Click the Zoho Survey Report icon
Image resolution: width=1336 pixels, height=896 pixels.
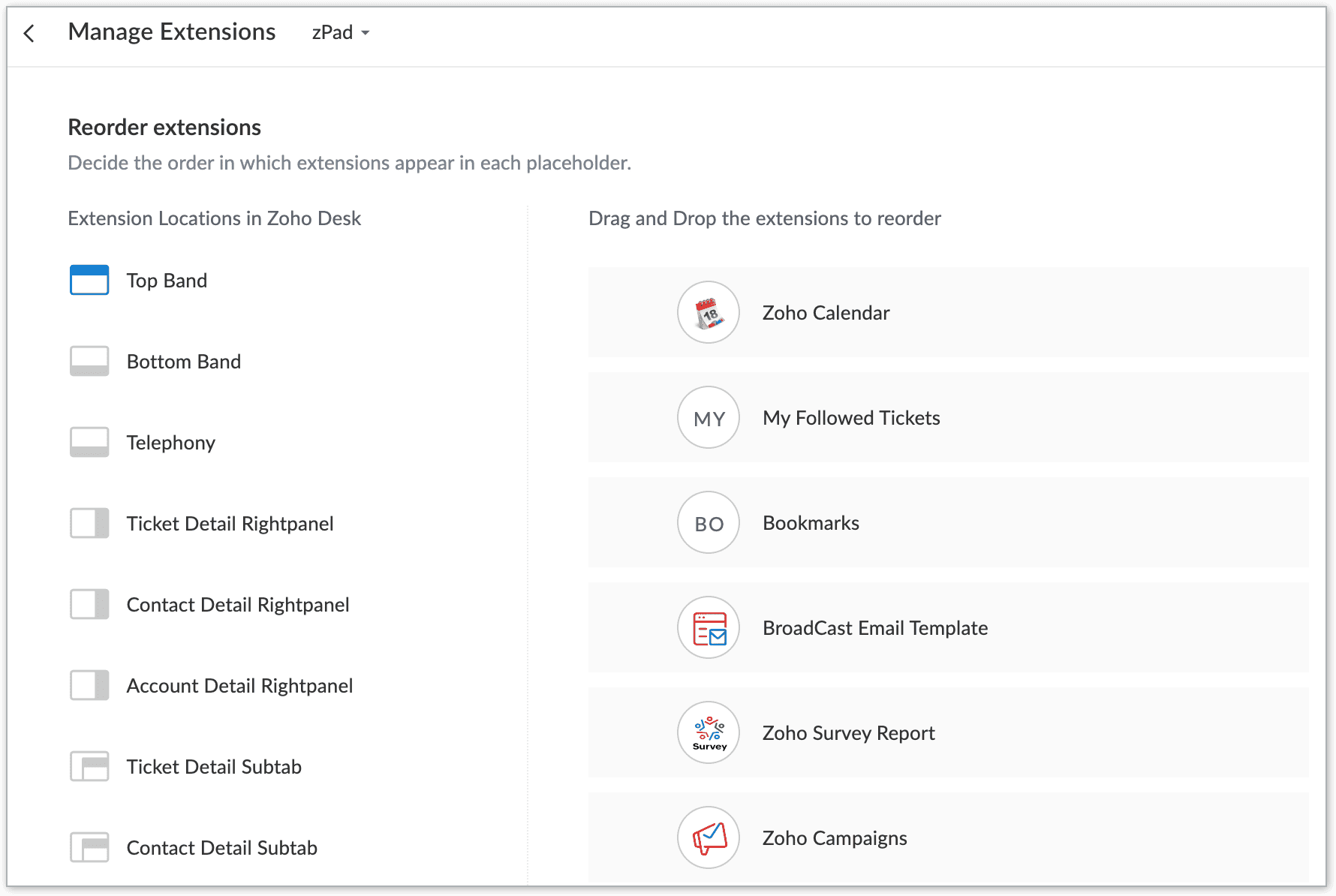tap(709, 732)
